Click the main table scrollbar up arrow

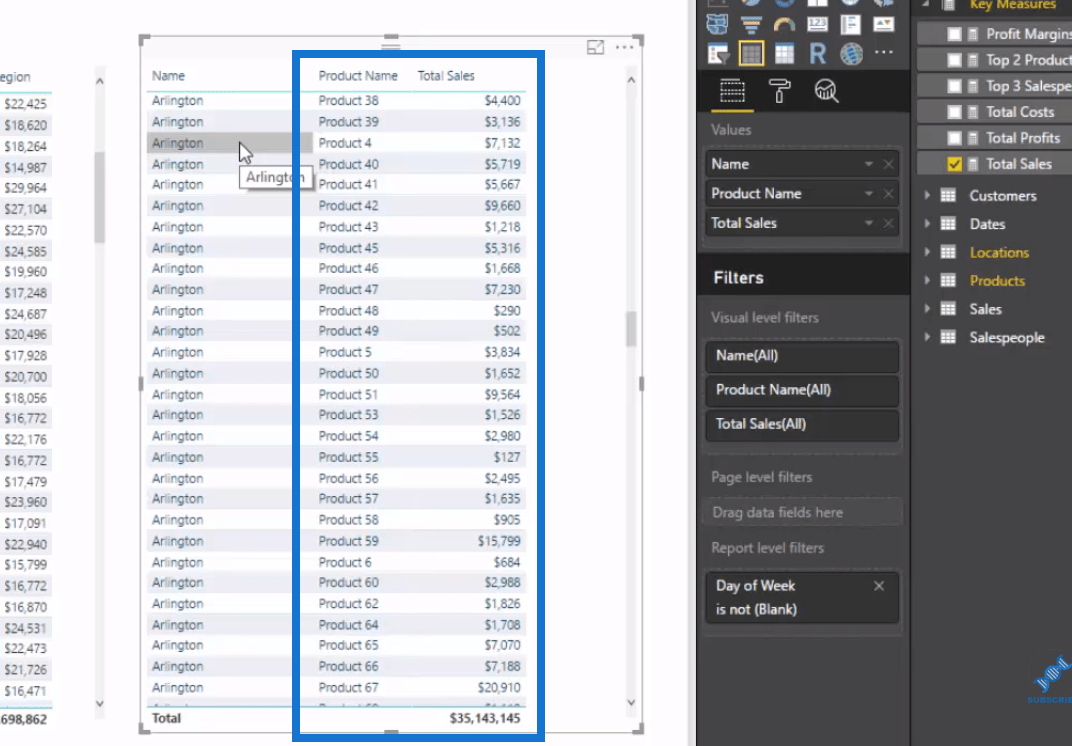(x=631, y=80)
